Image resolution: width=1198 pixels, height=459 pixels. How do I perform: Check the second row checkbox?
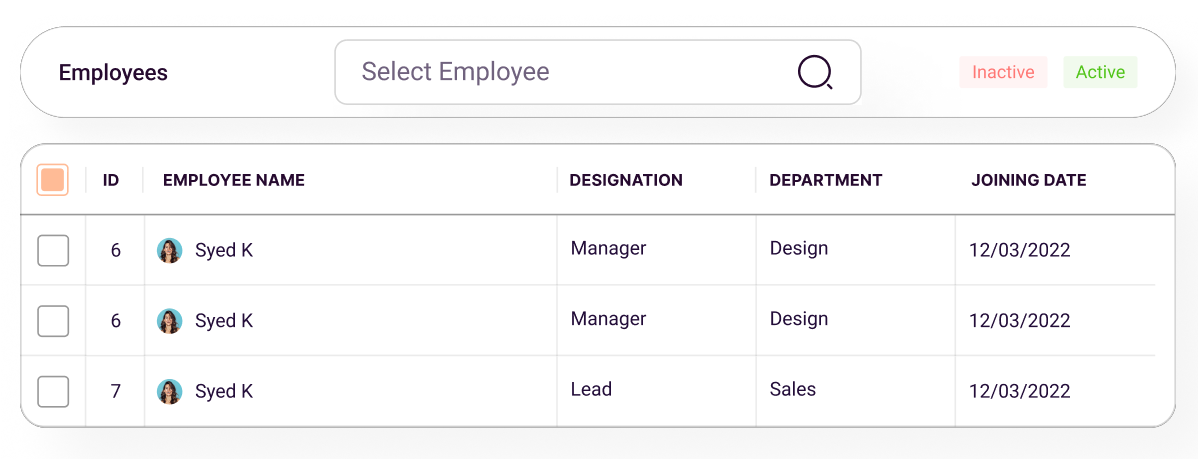click(53, 321)
